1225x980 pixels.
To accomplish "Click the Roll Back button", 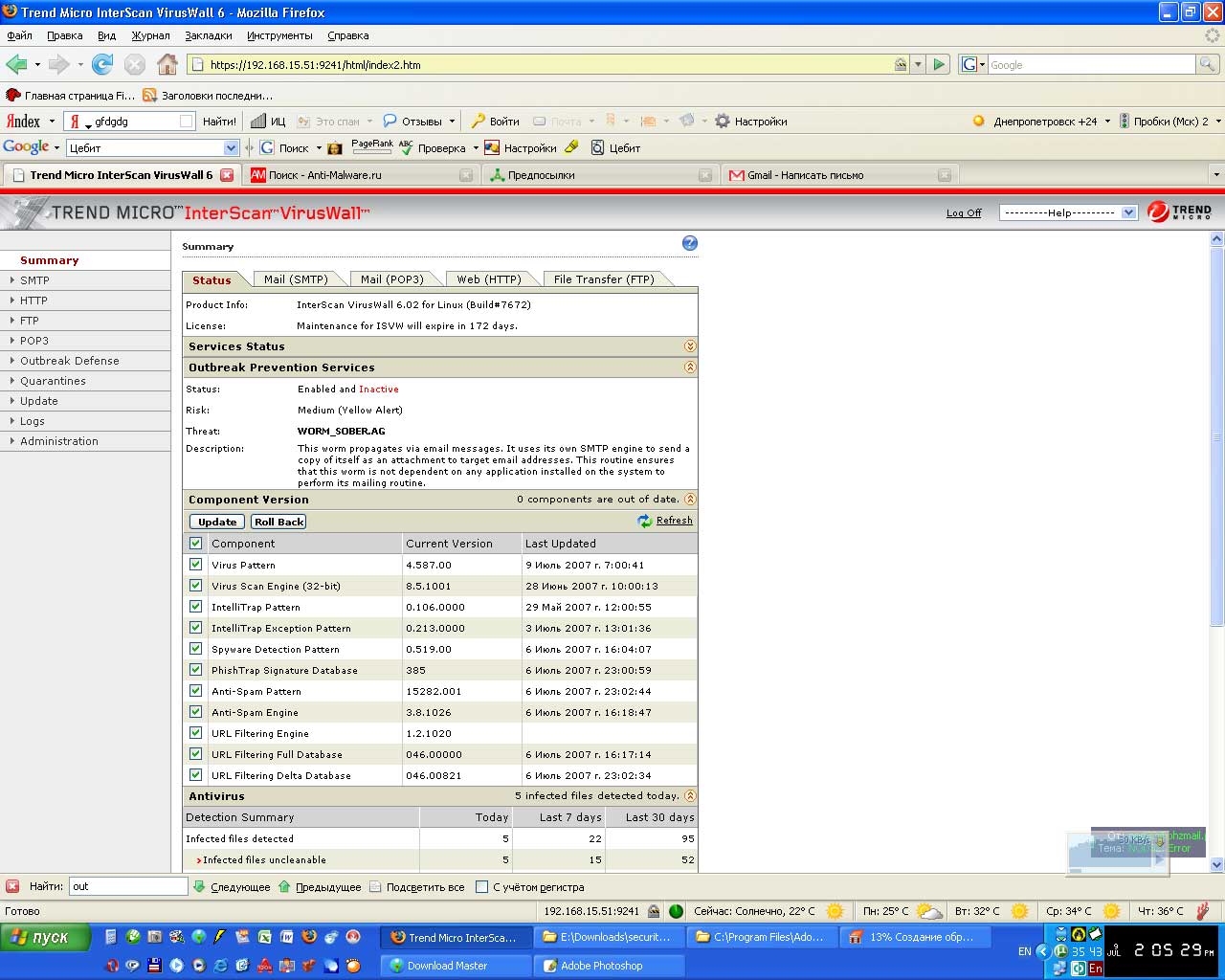I will [278, 522].
